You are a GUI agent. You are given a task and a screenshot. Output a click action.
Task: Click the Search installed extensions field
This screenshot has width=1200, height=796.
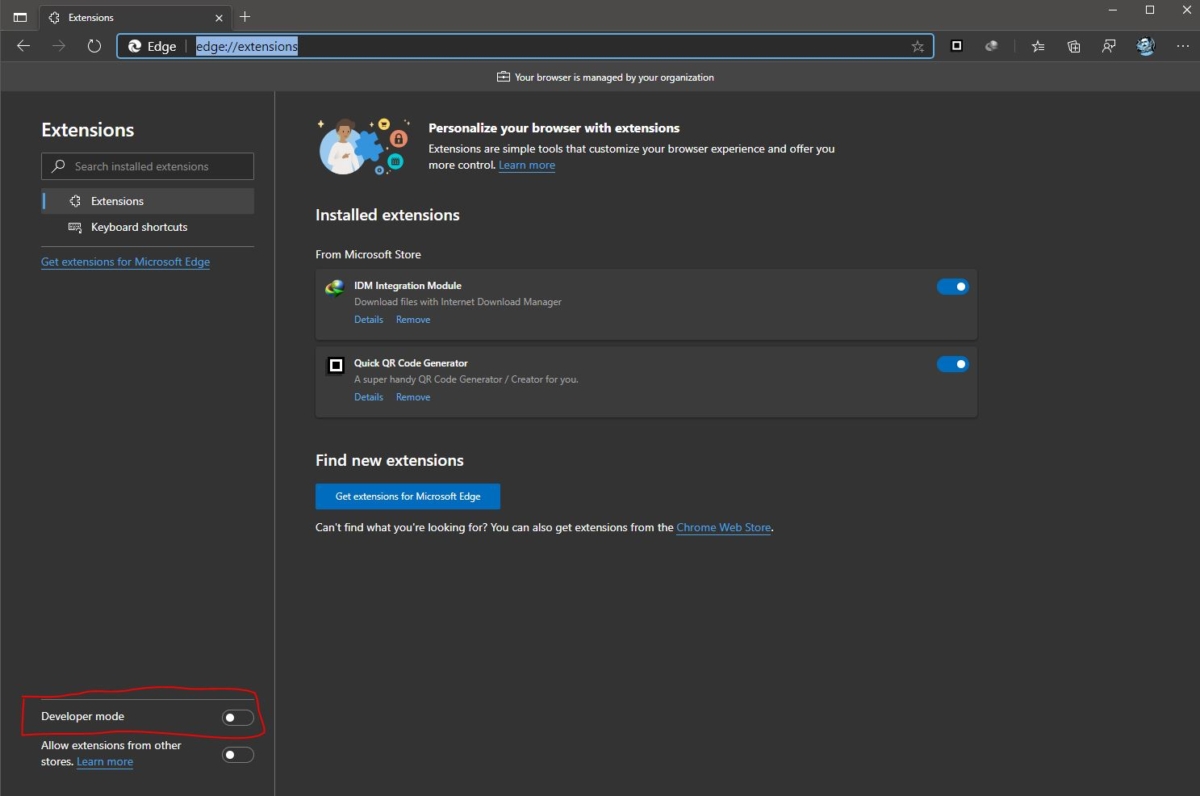[x=148, y=166]
